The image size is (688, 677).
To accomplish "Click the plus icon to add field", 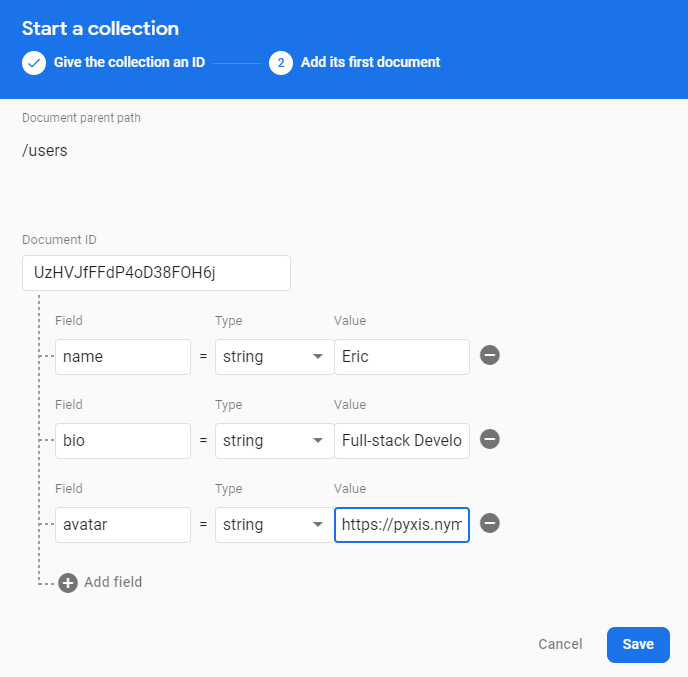I will (x=68, y=582).
